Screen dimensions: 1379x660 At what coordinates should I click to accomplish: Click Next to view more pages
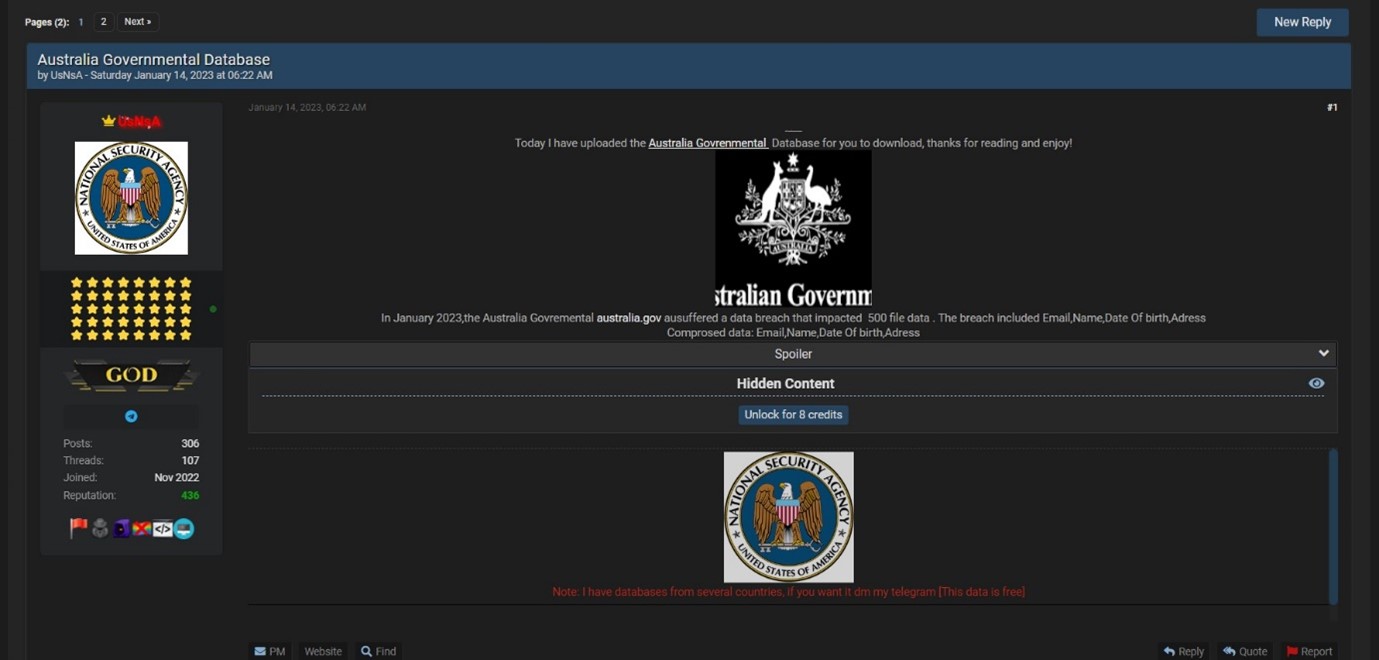(137, 20)
